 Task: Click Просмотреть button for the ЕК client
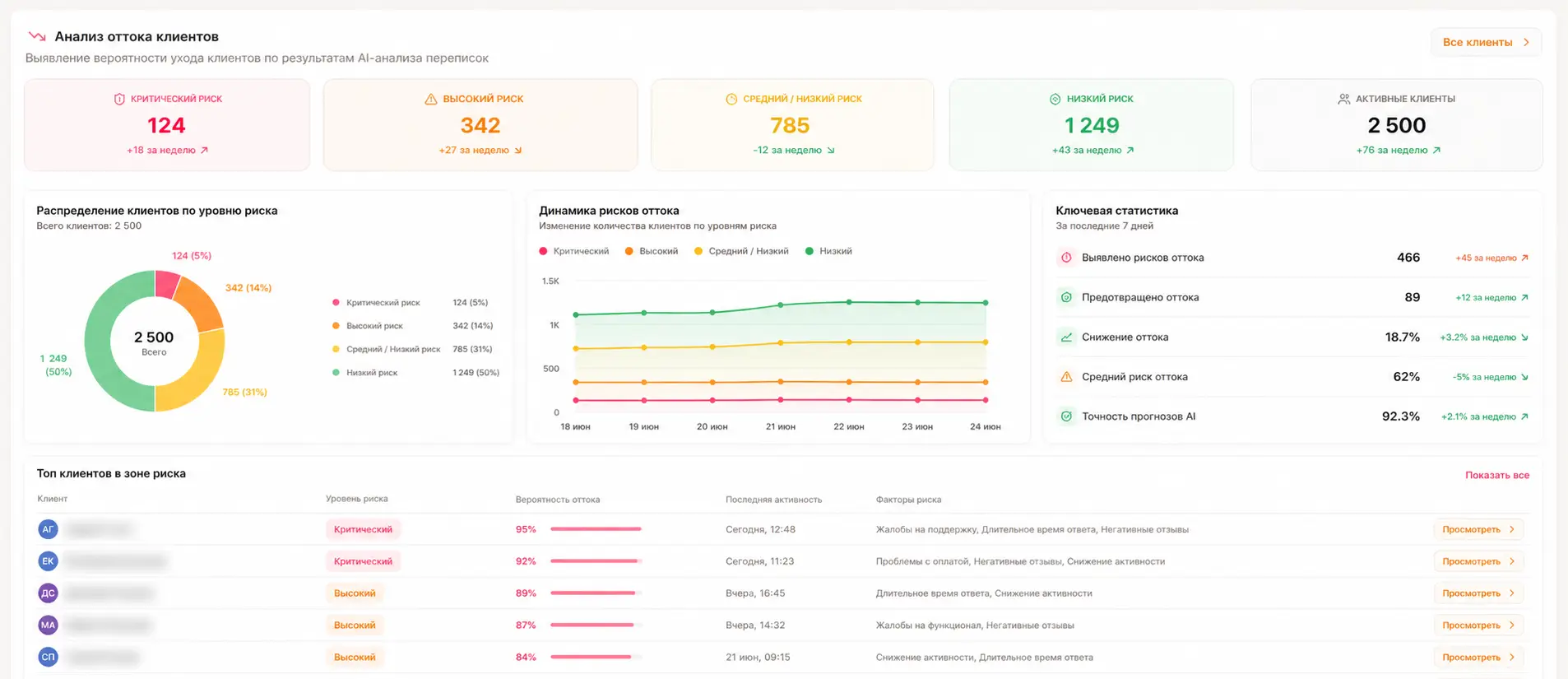(x=1478, y=561)
